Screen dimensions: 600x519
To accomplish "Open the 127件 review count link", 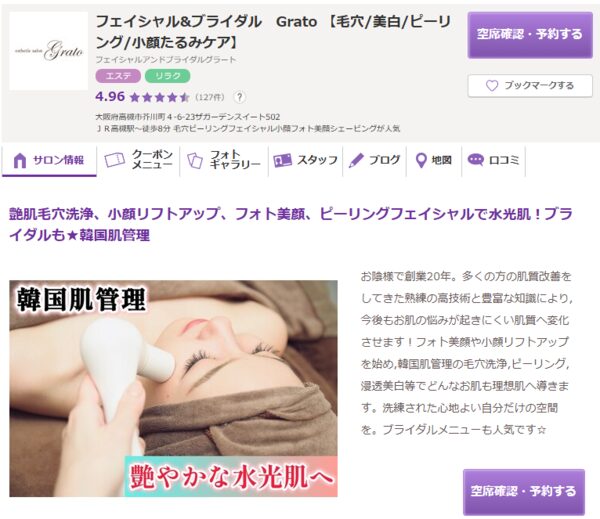I will (210, 97).
